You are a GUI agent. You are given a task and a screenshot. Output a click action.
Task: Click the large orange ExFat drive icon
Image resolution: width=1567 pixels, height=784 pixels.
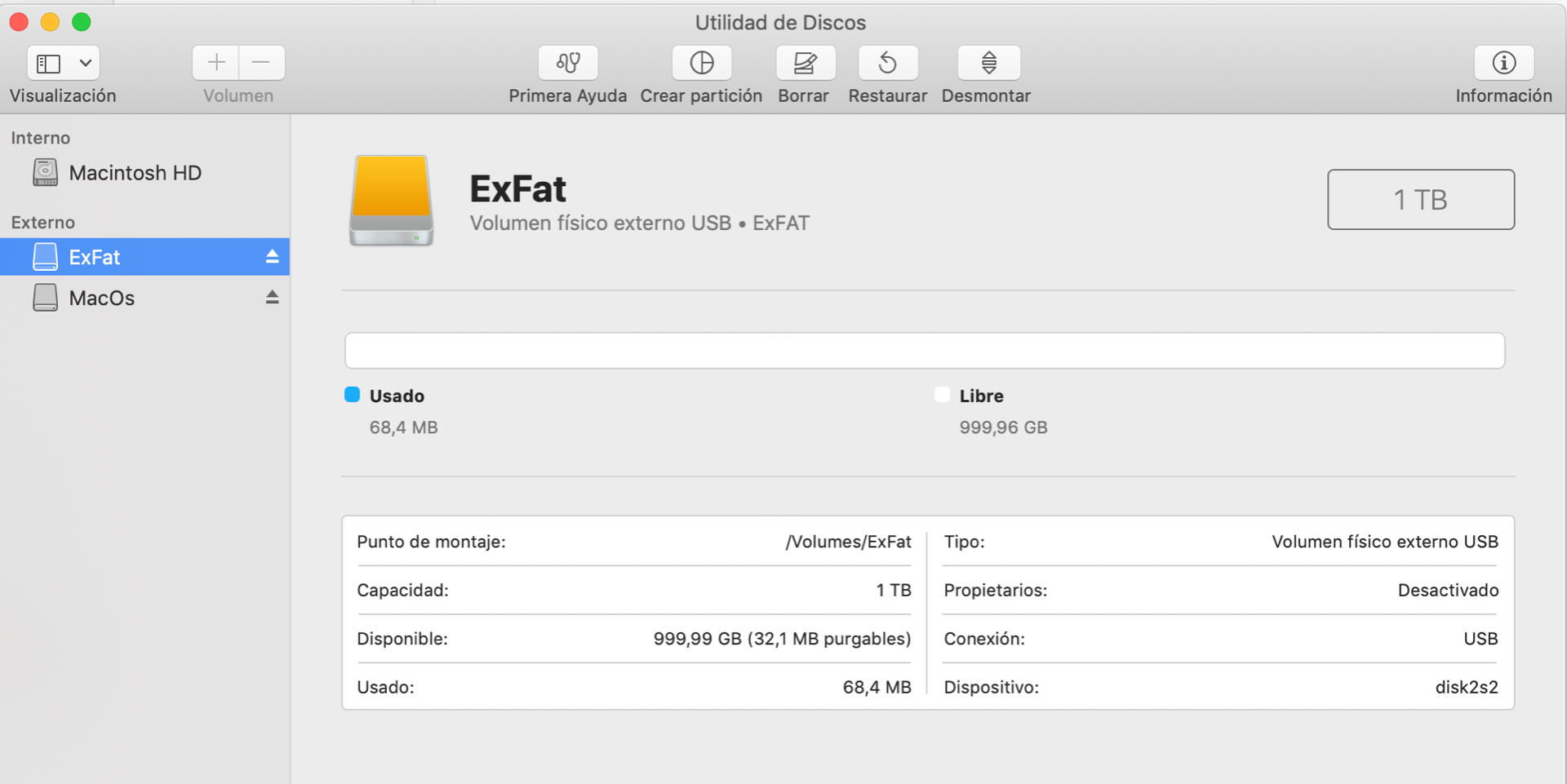point(392,200)
